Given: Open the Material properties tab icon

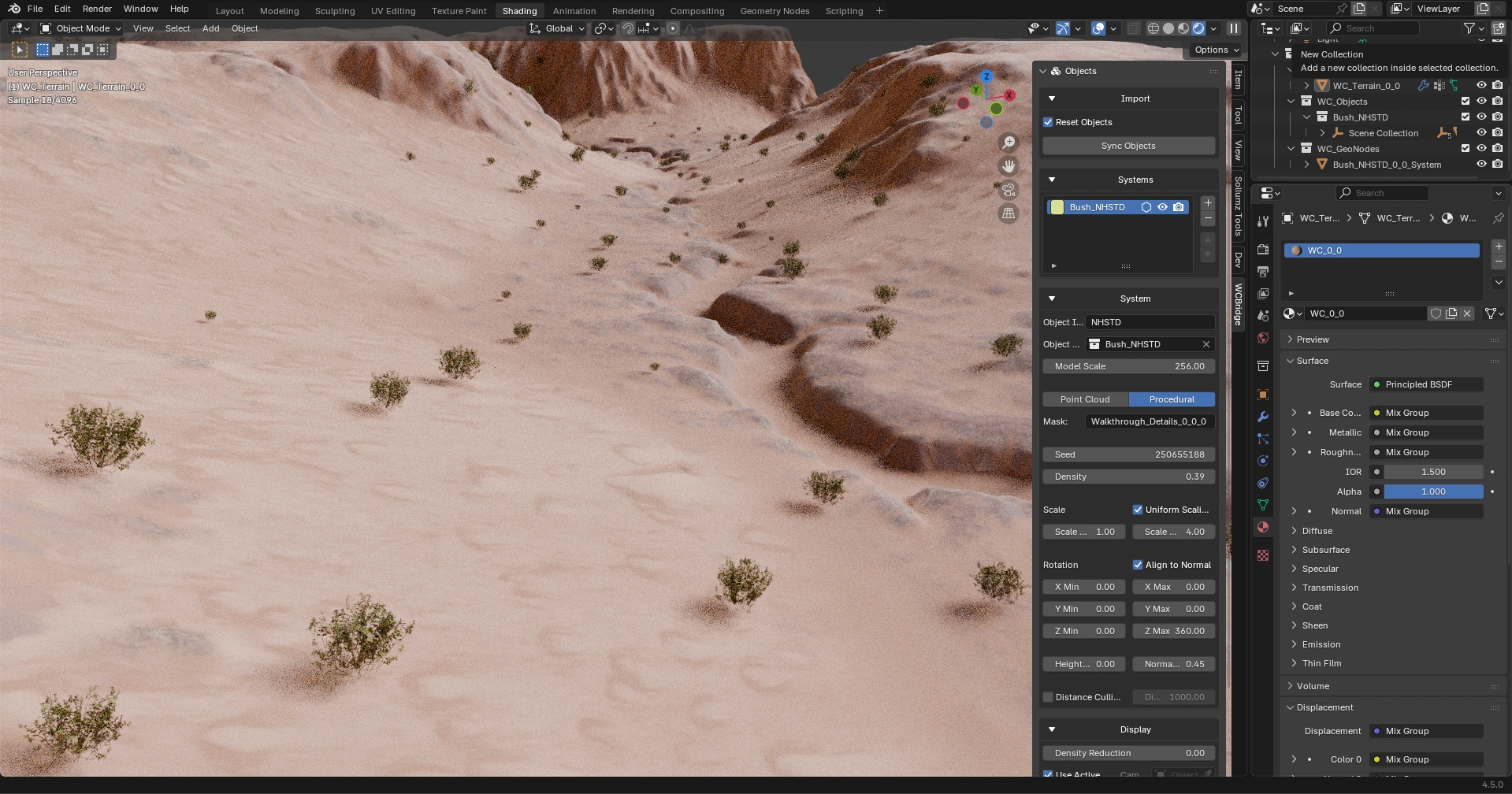Looking at the screenshot, I should (x=1263, y=527).
